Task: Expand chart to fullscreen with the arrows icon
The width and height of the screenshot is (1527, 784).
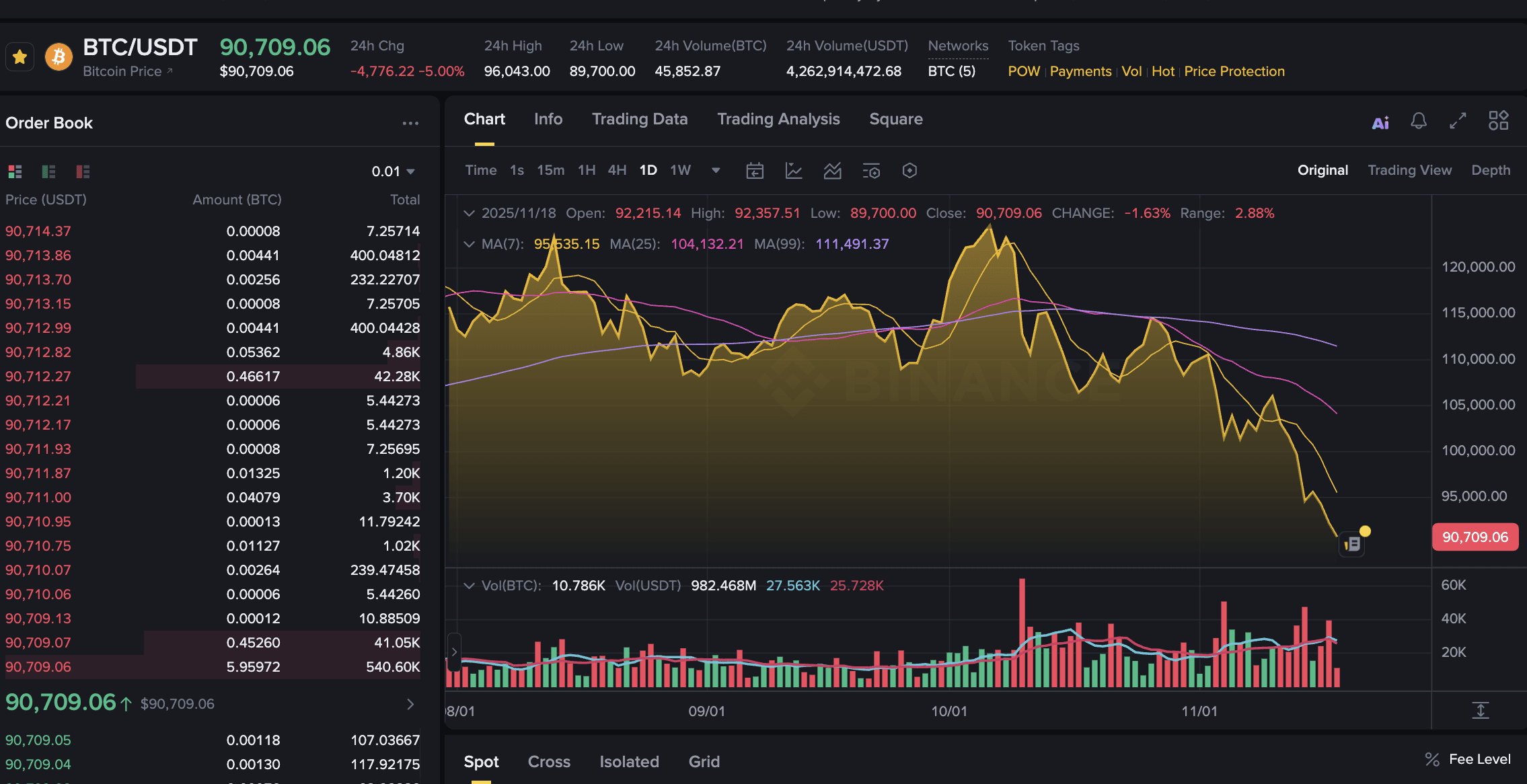Action: [x=1458, y=122]
